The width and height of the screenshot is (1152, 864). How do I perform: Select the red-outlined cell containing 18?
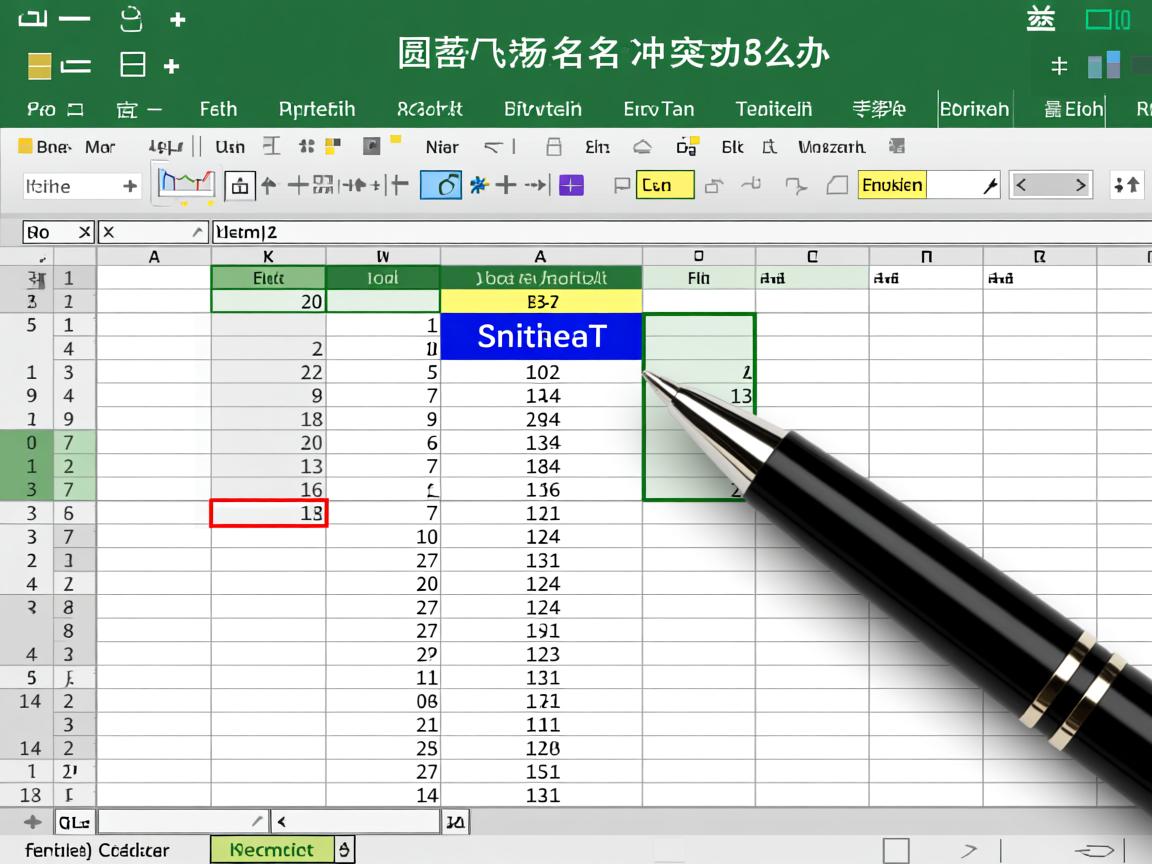click(x=268, y=513)
